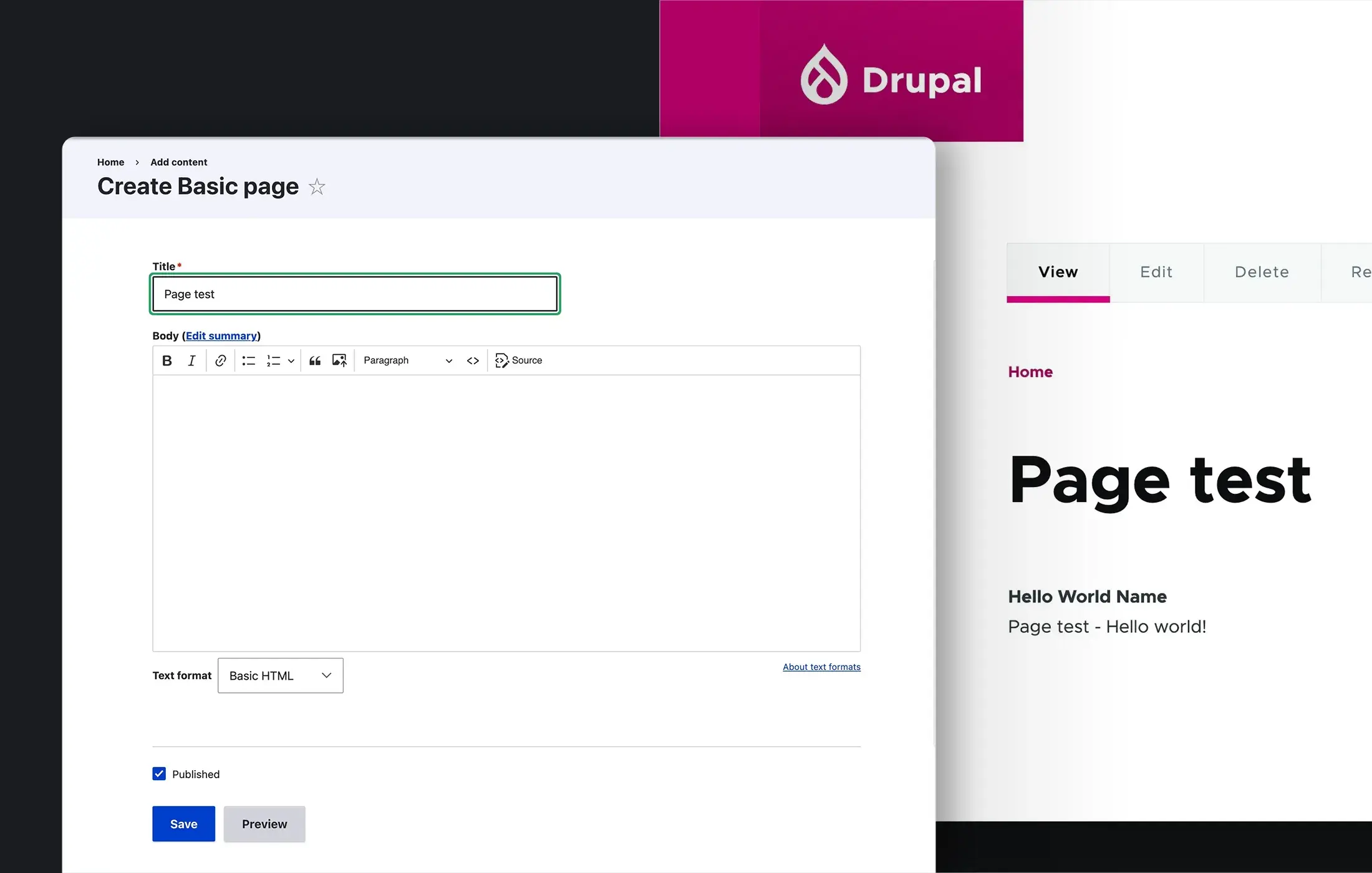Uncheck the Published checkbox
The height and width of the screenshot is (873, 1372).
[159, 774]
